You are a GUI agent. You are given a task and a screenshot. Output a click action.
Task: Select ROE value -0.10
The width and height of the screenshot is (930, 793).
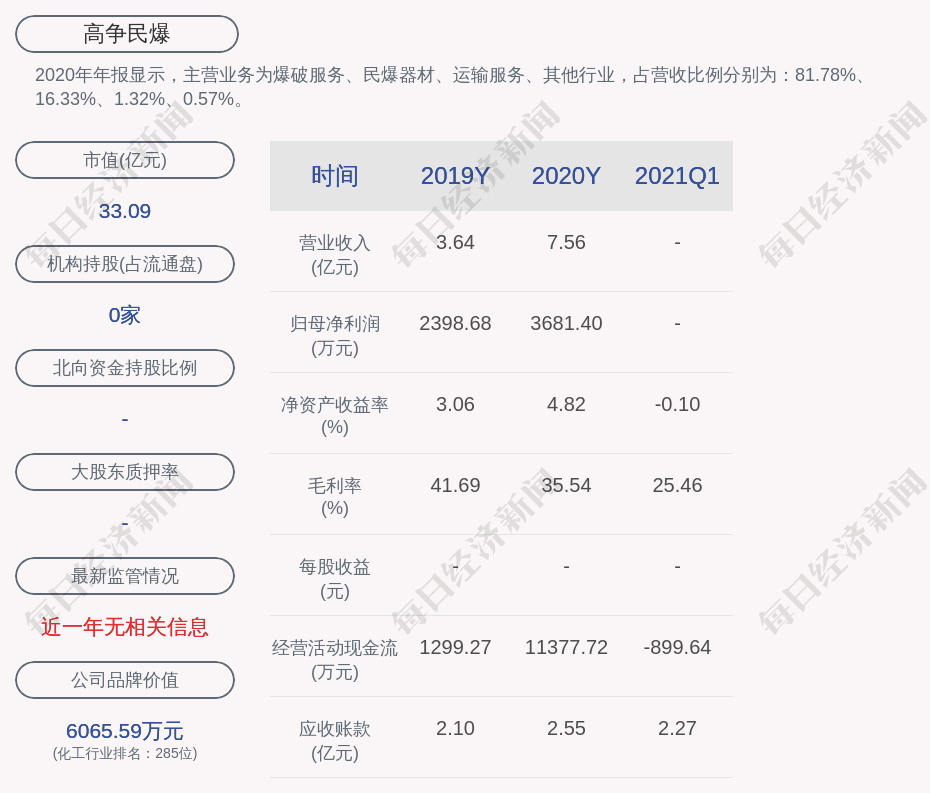pyautogui.click(x=677, y=405)
